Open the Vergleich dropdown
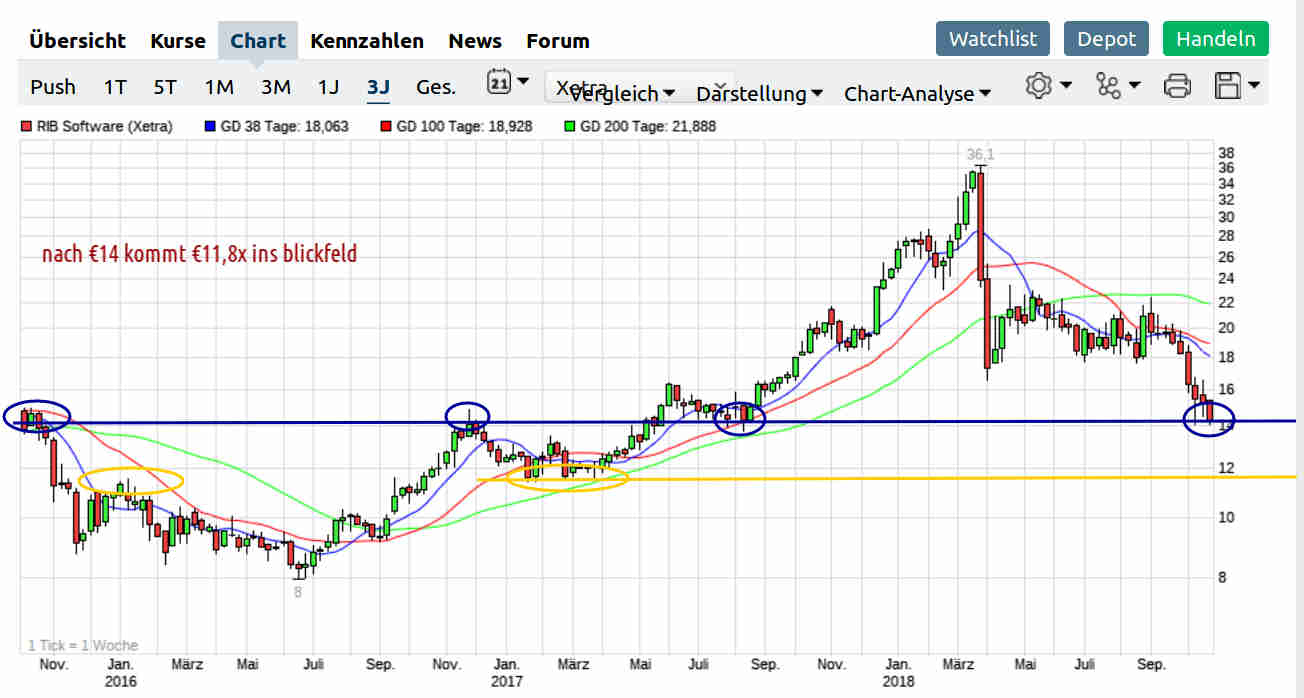The height and width of the screenshot is (698, 1304). (x=622, y=93)
